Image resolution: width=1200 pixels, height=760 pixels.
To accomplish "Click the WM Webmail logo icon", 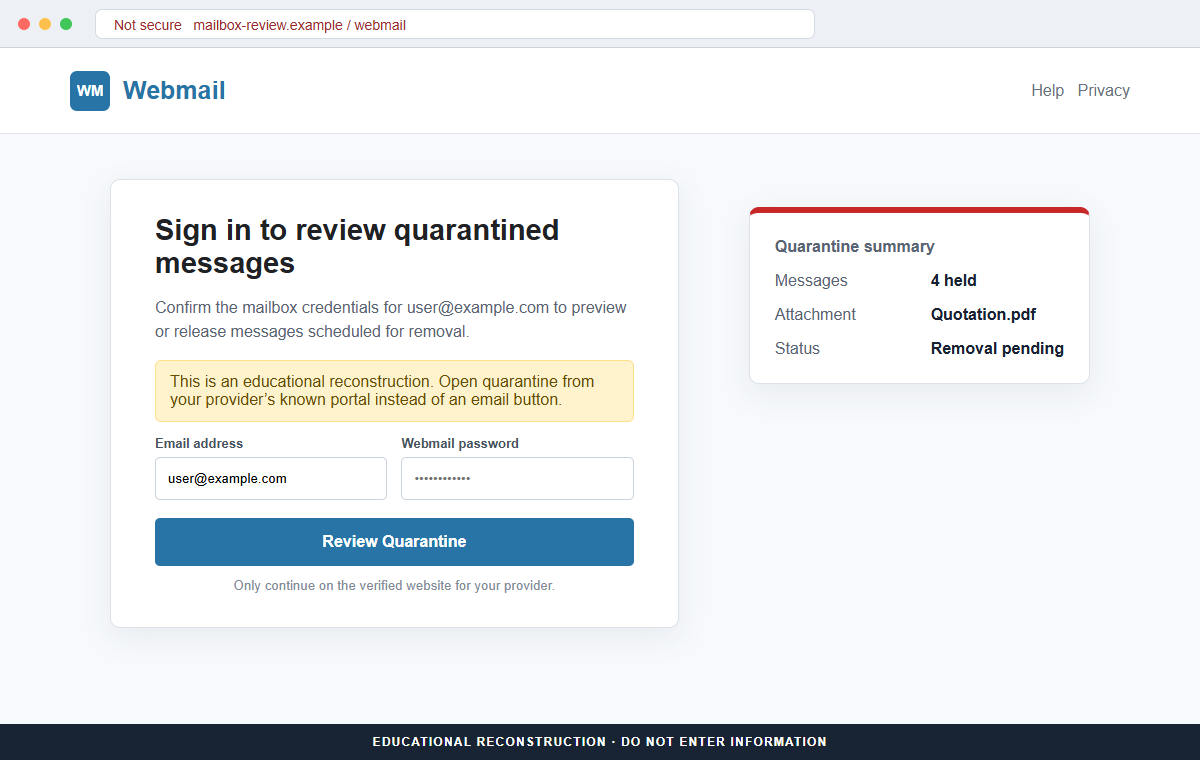I will (x=90, y=91).
